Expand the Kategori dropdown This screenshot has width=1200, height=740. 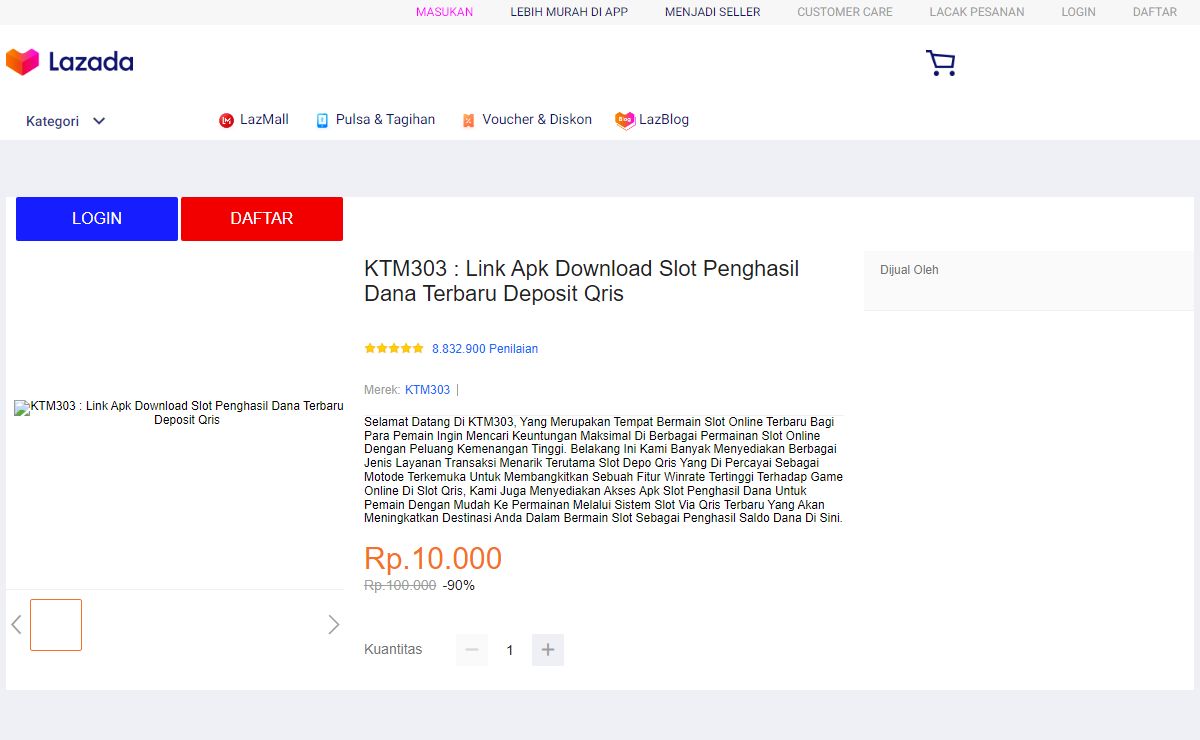coord(66,121)
